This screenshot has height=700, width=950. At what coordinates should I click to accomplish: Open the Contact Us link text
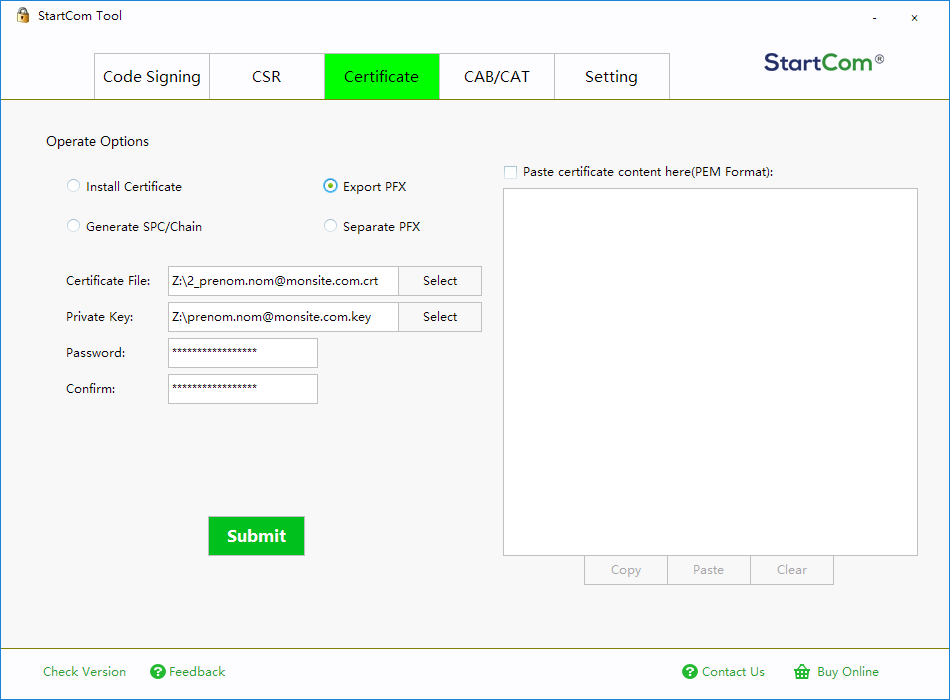tap(733, 672)
